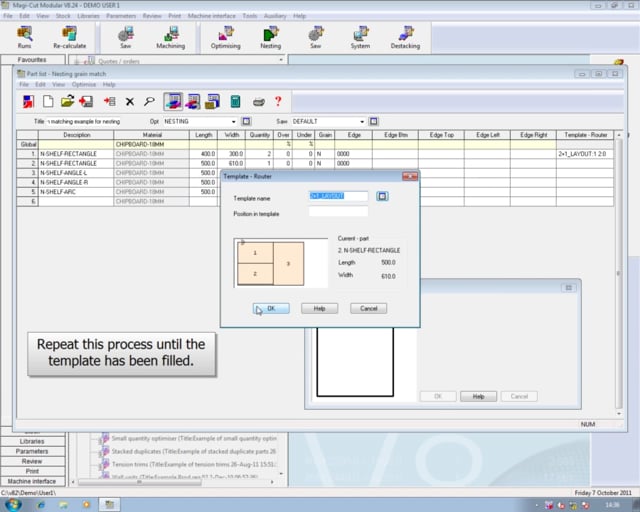Open the Edit menu in Part list window
The image size is (640, 512).
(40, 85)
